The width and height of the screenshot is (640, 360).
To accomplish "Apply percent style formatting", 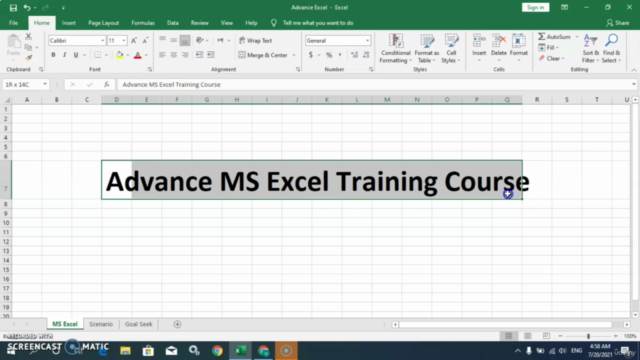I will [329, 55].
